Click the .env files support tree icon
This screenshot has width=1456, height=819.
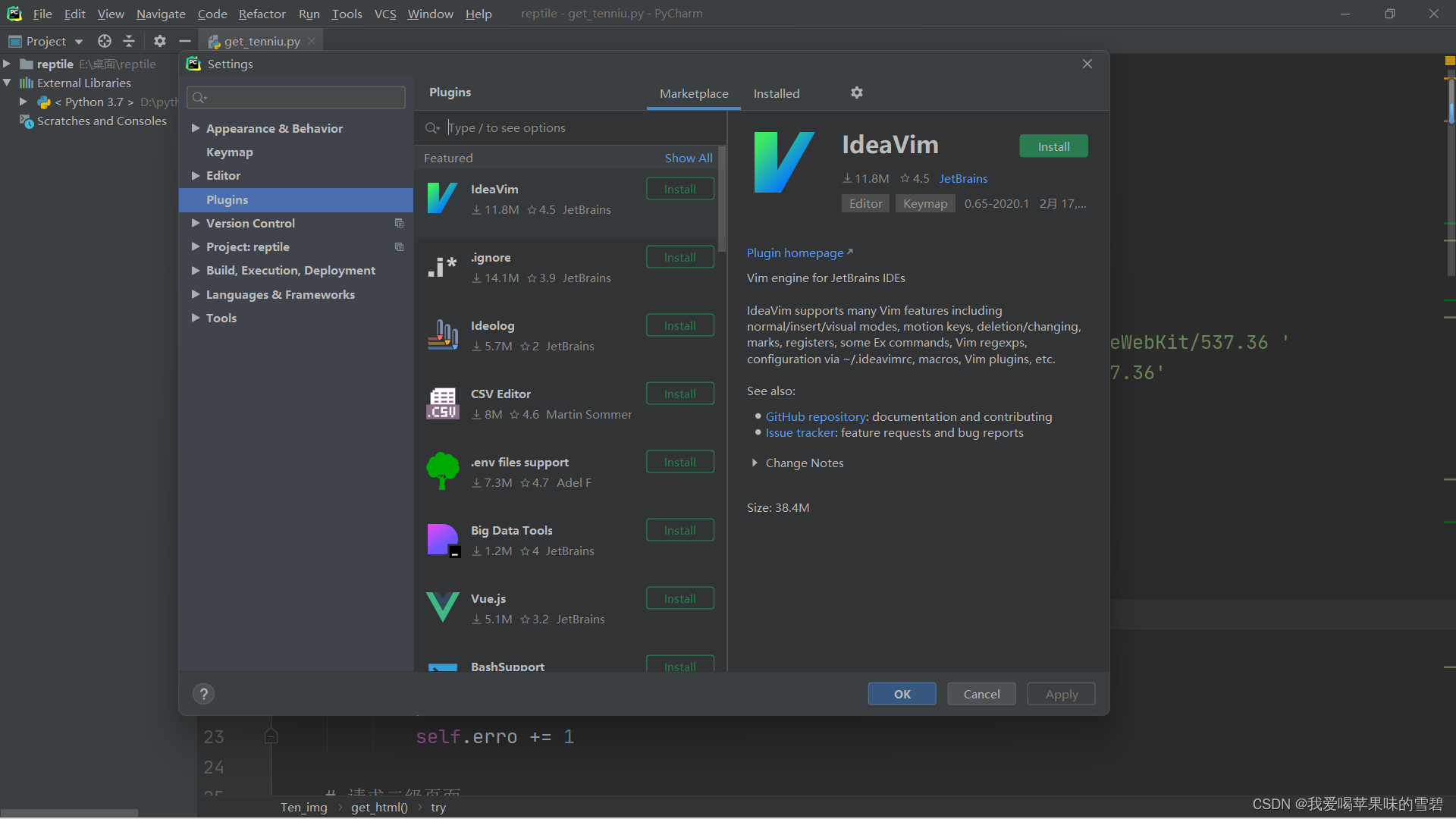tap(442, 471)
